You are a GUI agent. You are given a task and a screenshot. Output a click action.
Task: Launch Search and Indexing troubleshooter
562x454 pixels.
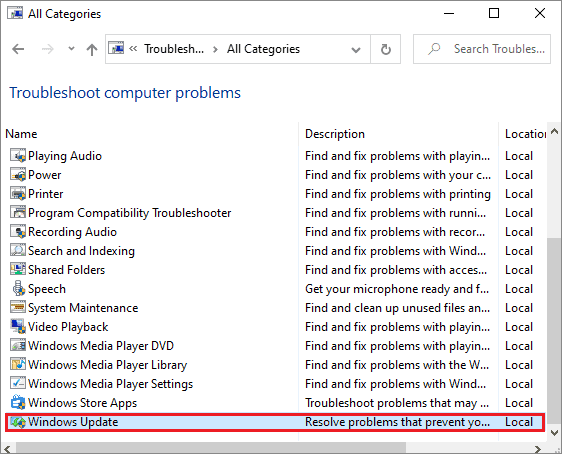pos(81,251)
